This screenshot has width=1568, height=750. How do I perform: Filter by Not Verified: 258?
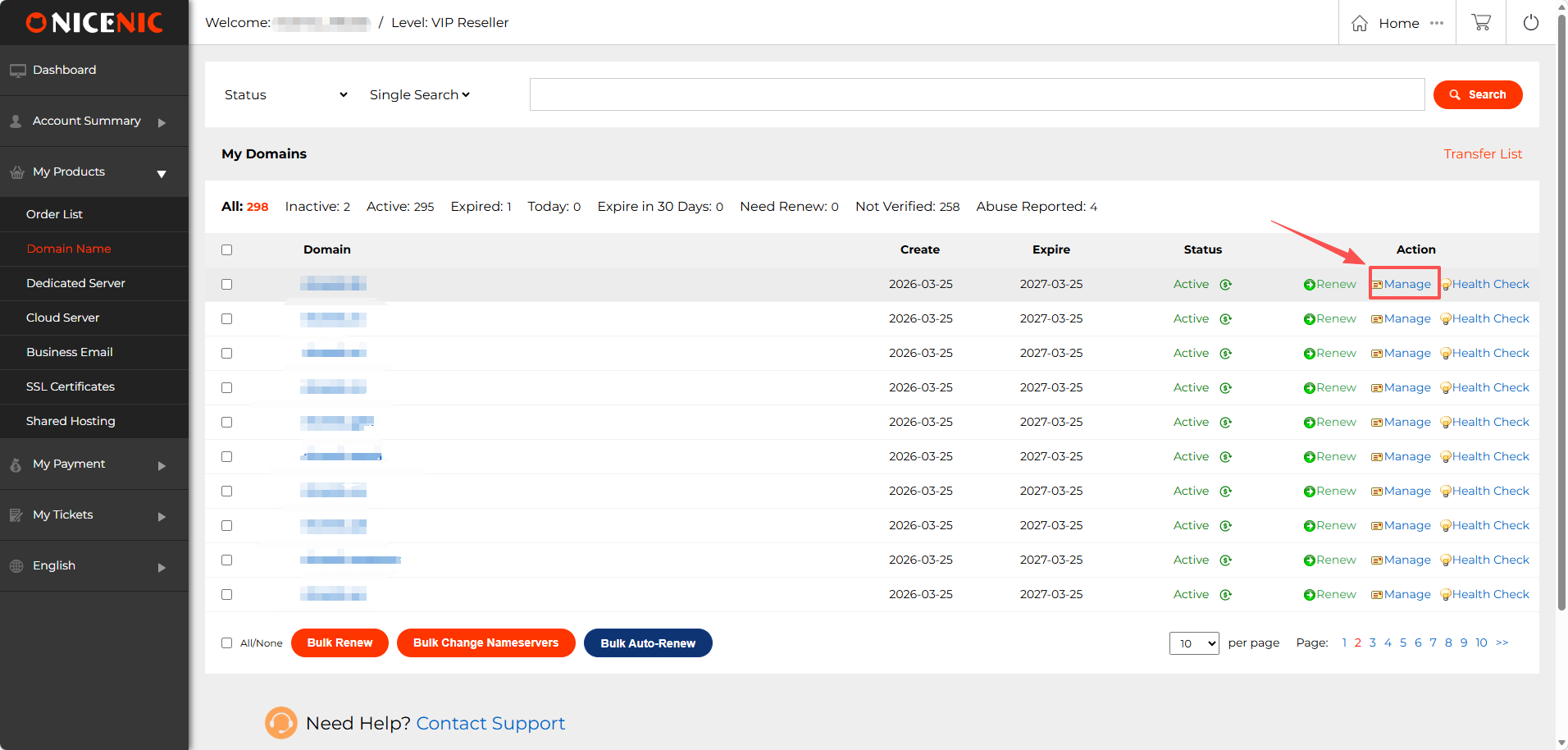907,207
